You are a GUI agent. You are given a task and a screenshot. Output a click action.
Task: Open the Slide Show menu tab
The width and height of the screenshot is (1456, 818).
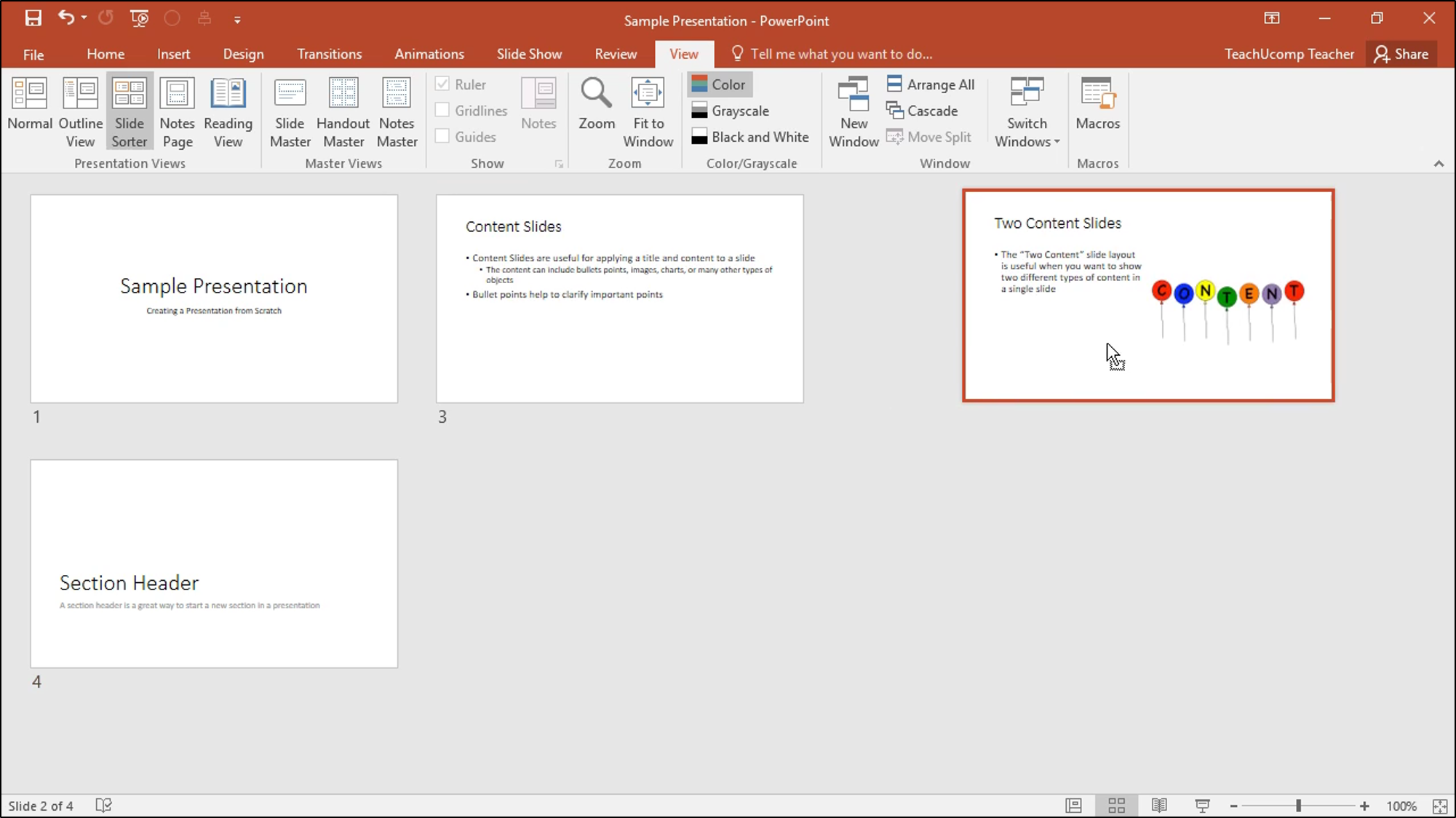(529, 54)
